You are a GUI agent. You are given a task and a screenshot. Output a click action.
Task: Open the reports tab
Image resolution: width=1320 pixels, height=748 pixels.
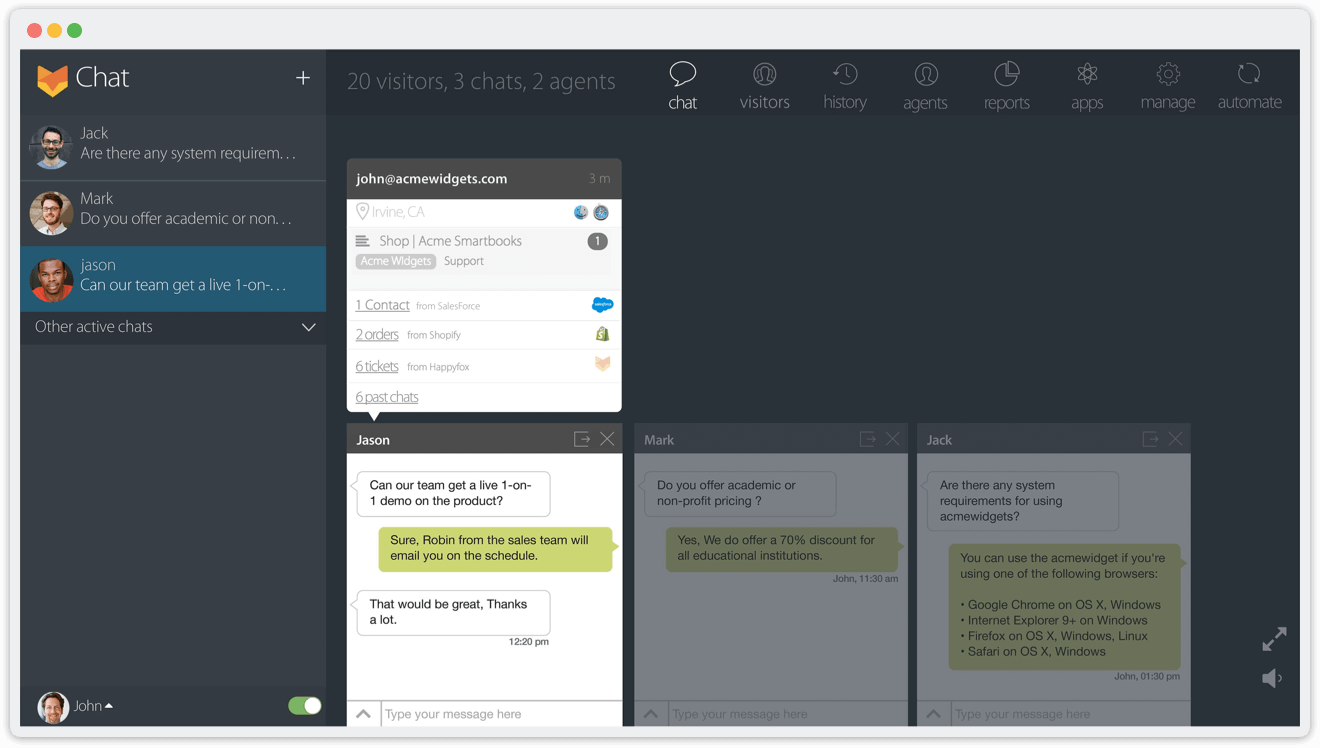click(x=1006, y=85)
